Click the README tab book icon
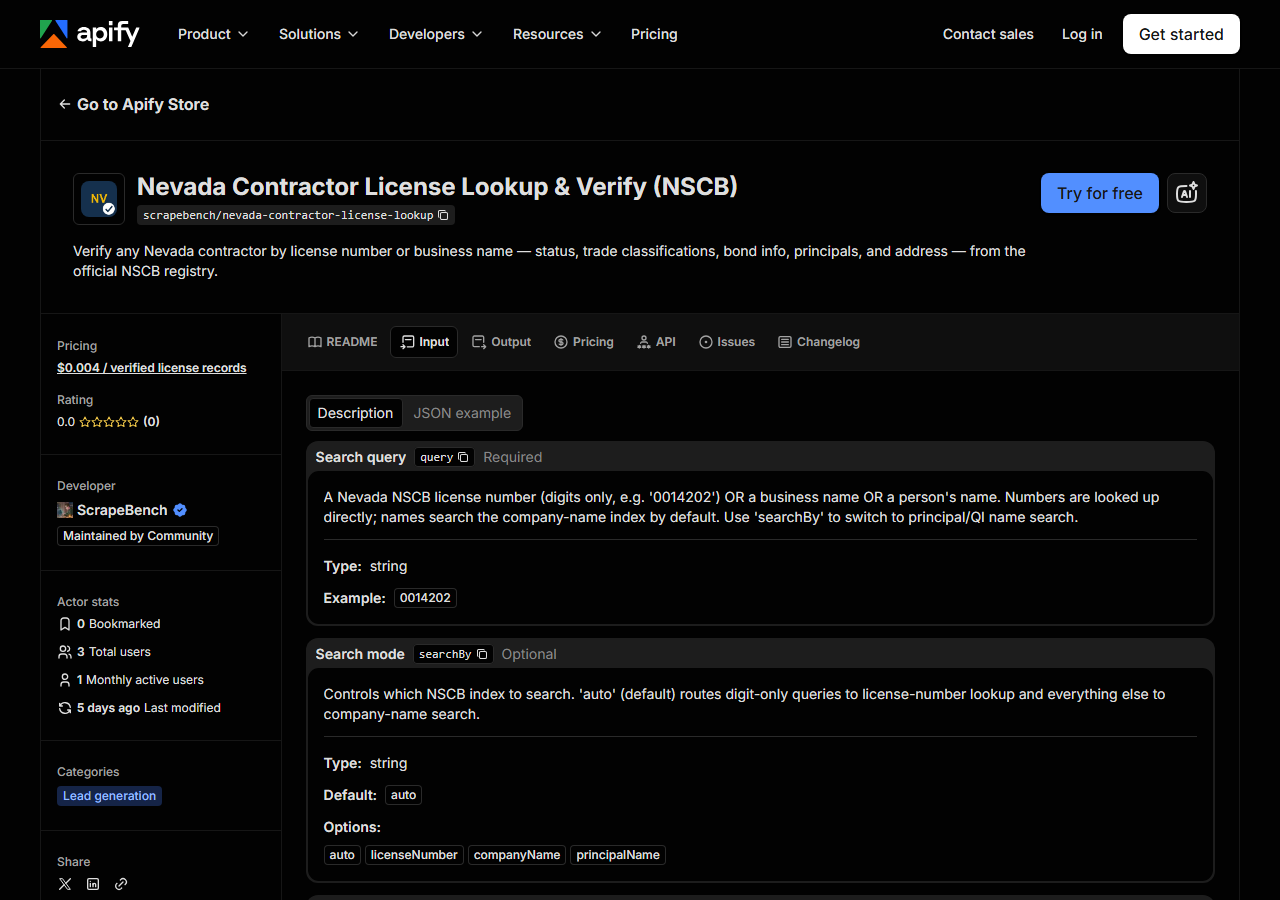Image resolution: width=1280 pixels, height=900 pixels. point(315,342)
